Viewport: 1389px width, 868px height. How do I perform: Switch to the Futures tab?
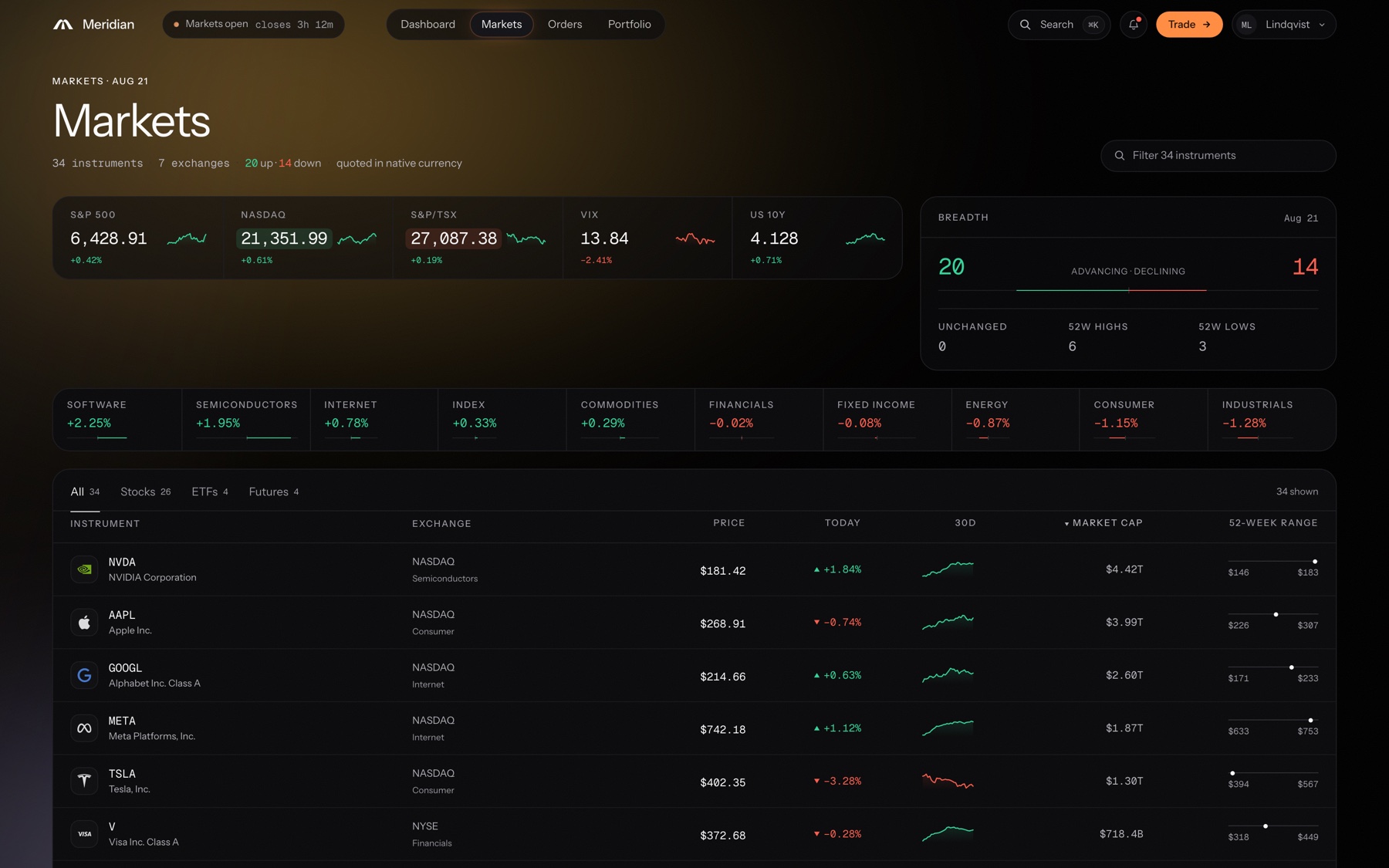[x=273, y=491]
